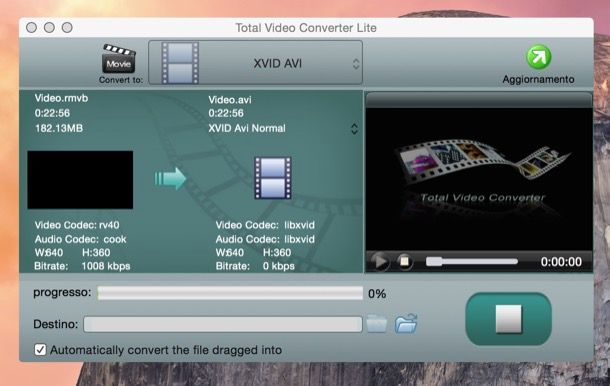Click the Bitrate: 1008 kbps text
The image size is (610, 386).
[82, 266]
